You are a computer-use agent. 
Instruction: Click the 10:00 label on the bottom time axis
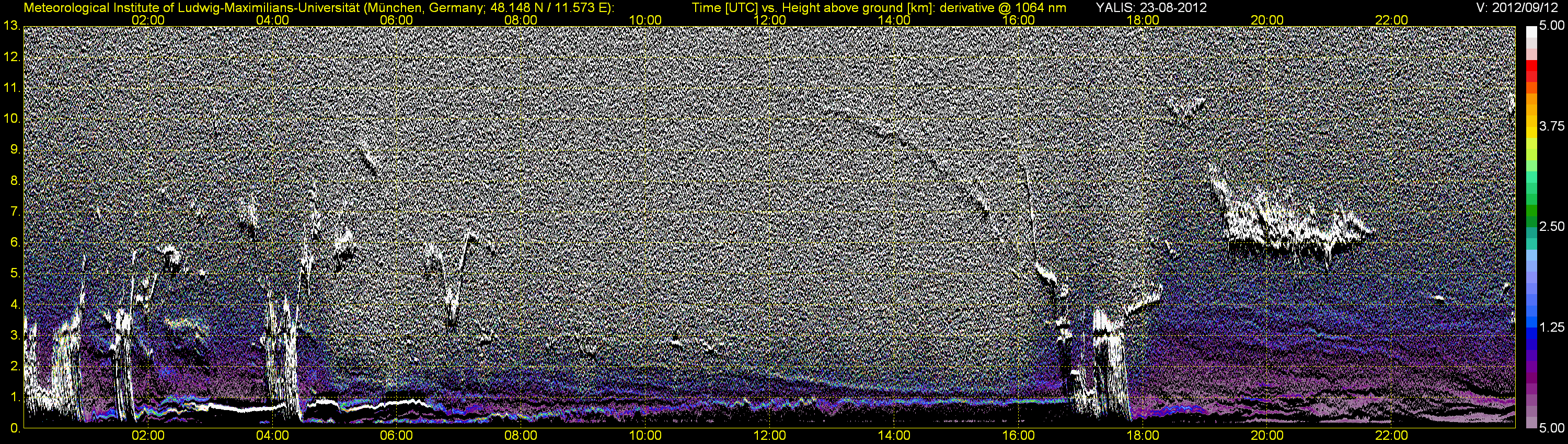(645, 436)
